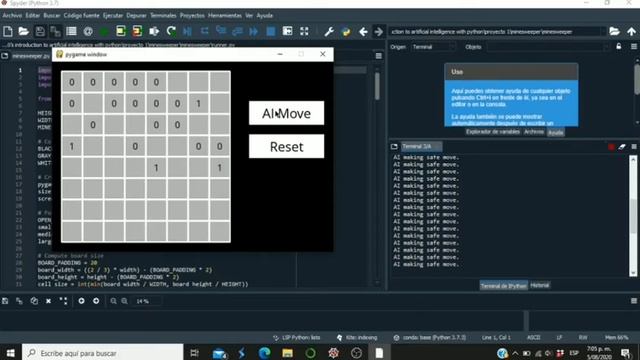Click the Save all files icon
Image resolution: width=640 pixels, height=360 pixels.
[x=55, y=31]
